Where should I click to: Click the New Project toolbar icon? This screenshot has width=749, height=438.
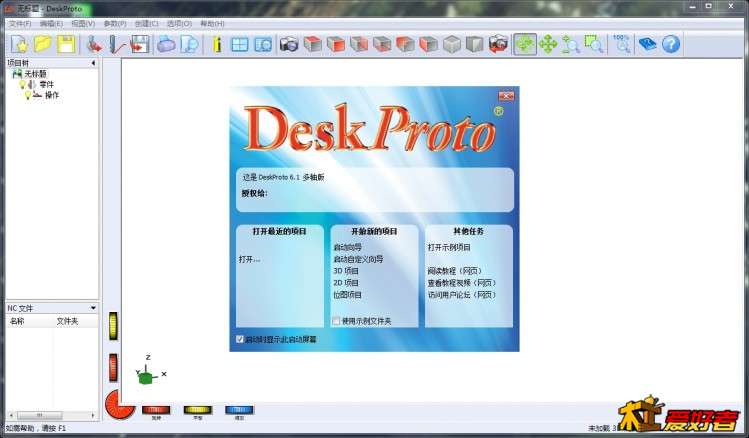tap(19, 44)
